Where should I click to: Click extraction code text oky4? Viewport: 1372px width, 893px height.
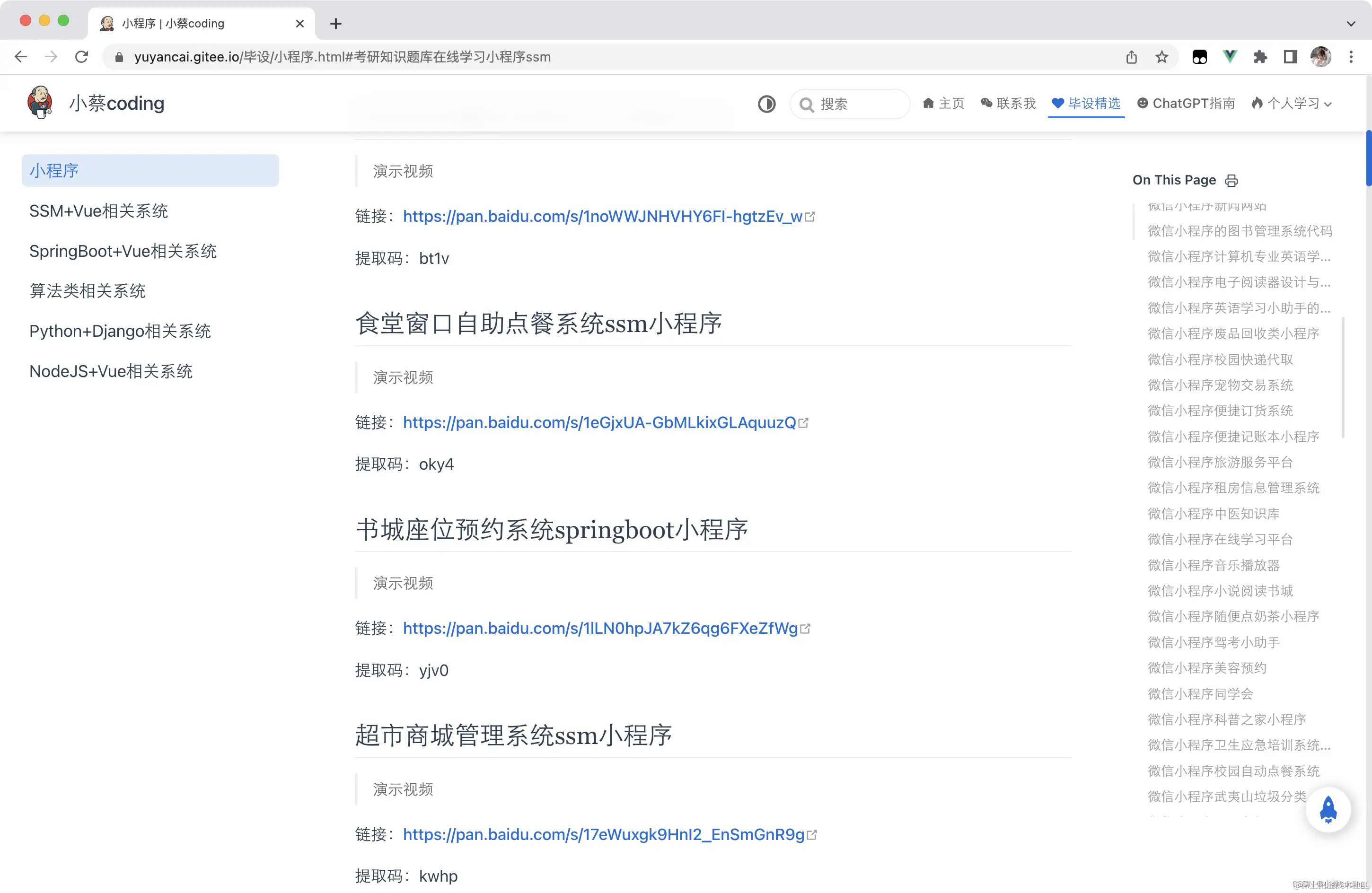point(436,464)
